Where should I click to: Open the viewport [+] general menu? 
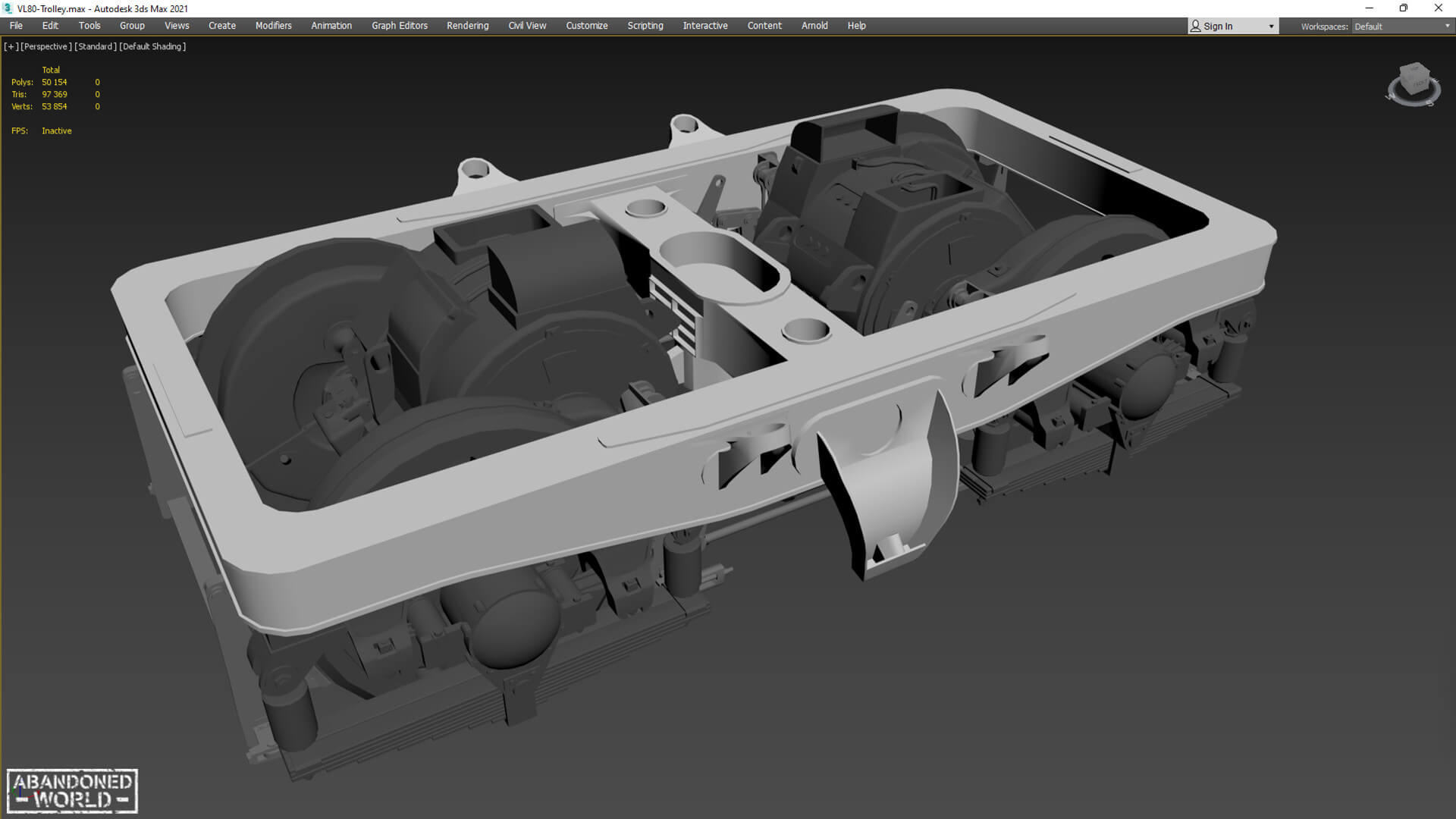click(x=11, y=46)
